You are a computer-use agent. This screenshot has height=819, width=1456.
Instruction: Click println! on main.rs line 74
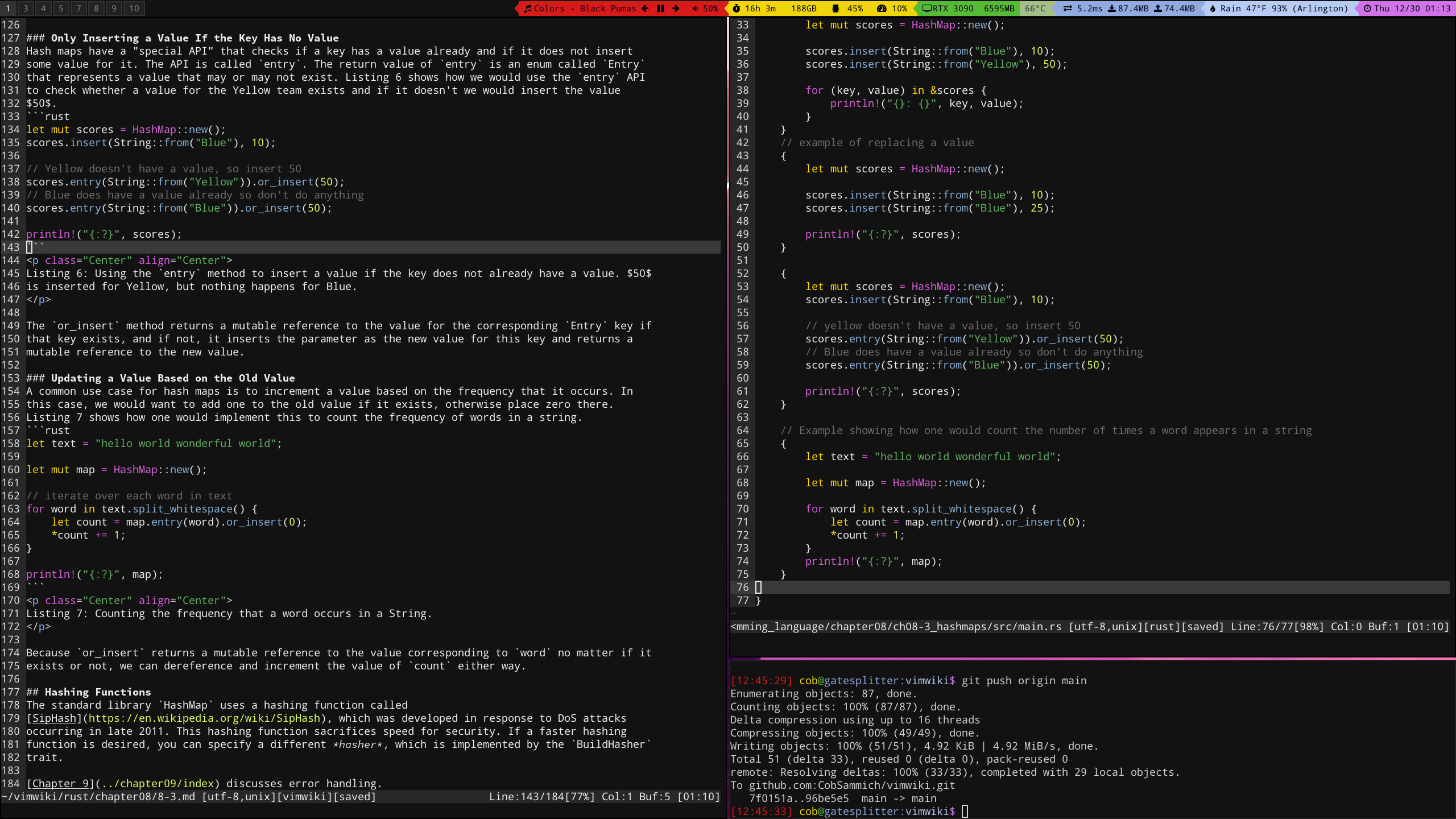830,561
